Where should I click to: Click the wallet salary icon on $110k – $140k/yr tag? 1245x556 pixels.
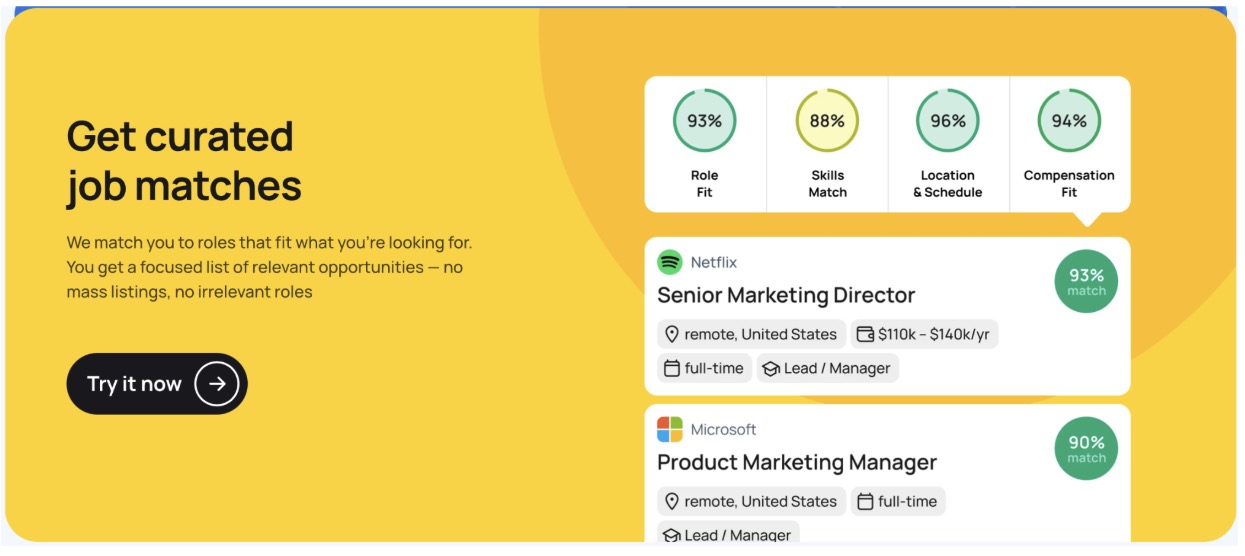(866, 335)
